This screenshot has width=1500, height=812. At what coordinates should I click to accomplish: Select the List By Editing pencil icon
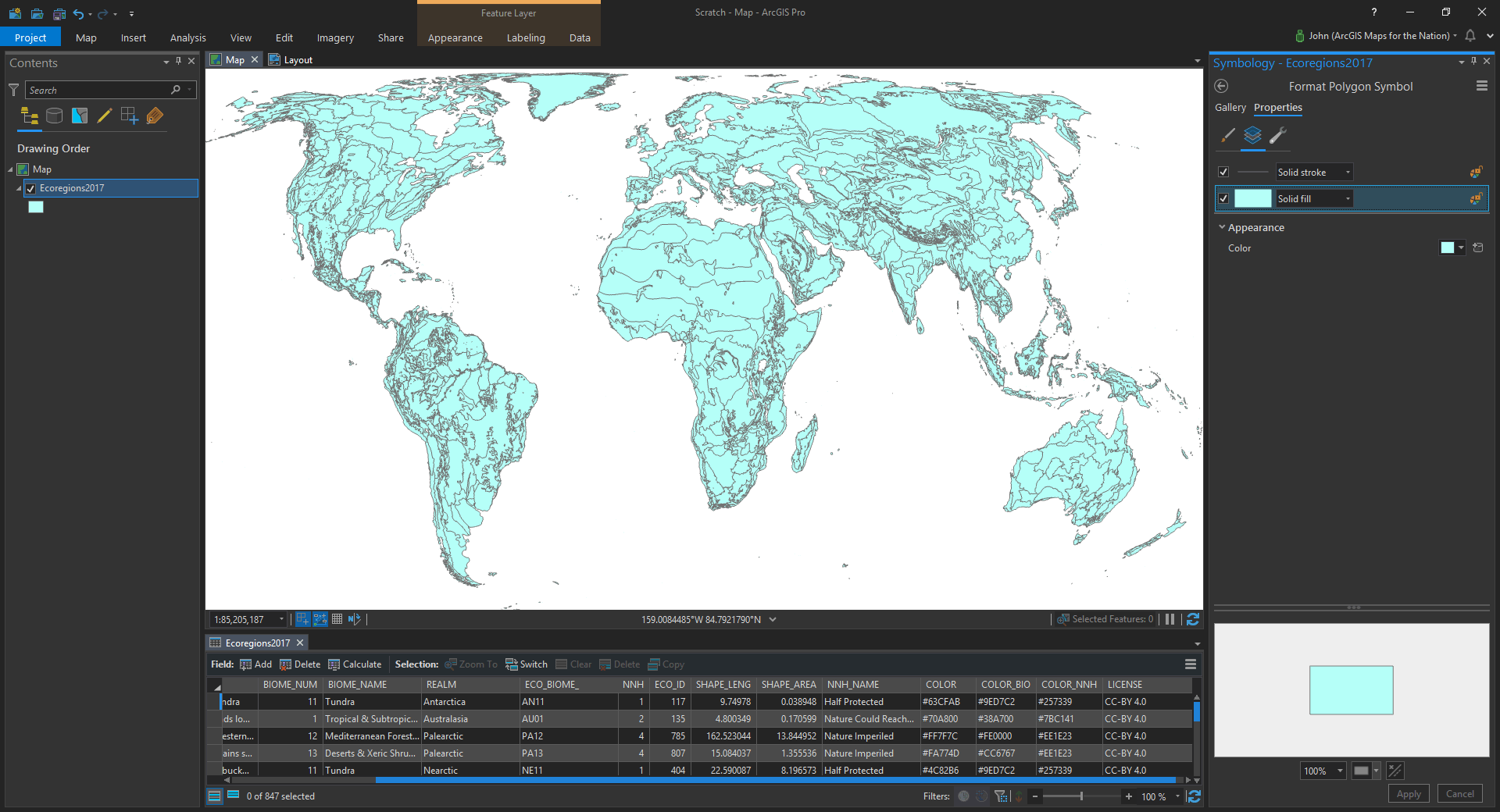click(x=104, y=116)
